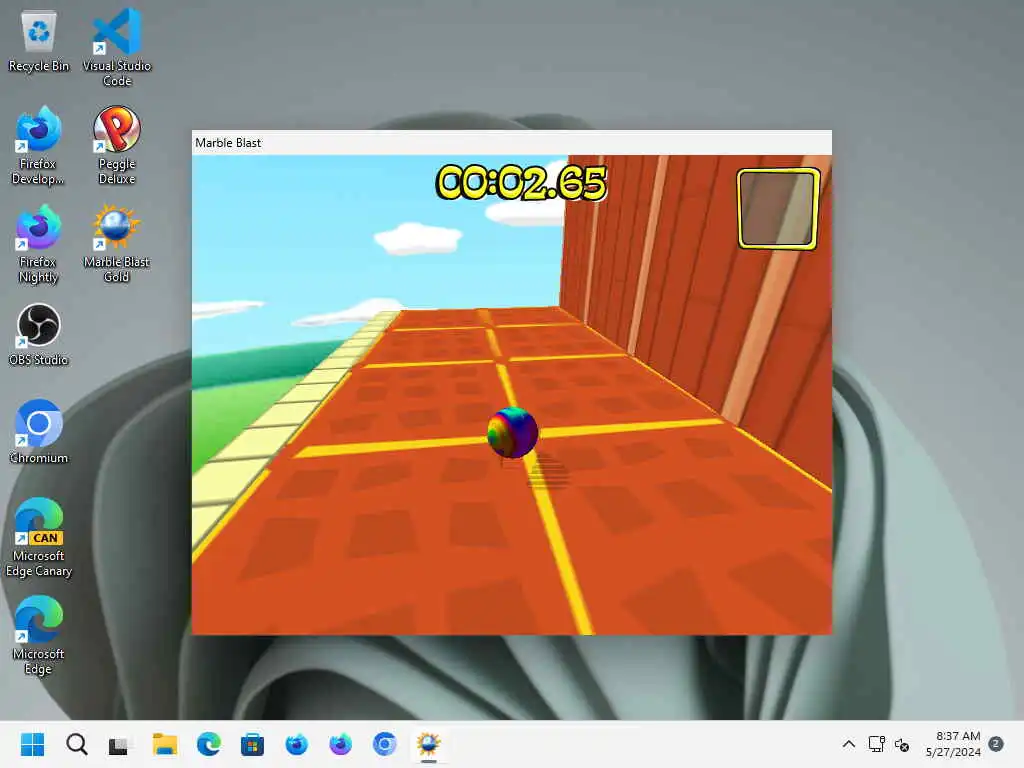Open network status tray icon

tap(876, 744)
